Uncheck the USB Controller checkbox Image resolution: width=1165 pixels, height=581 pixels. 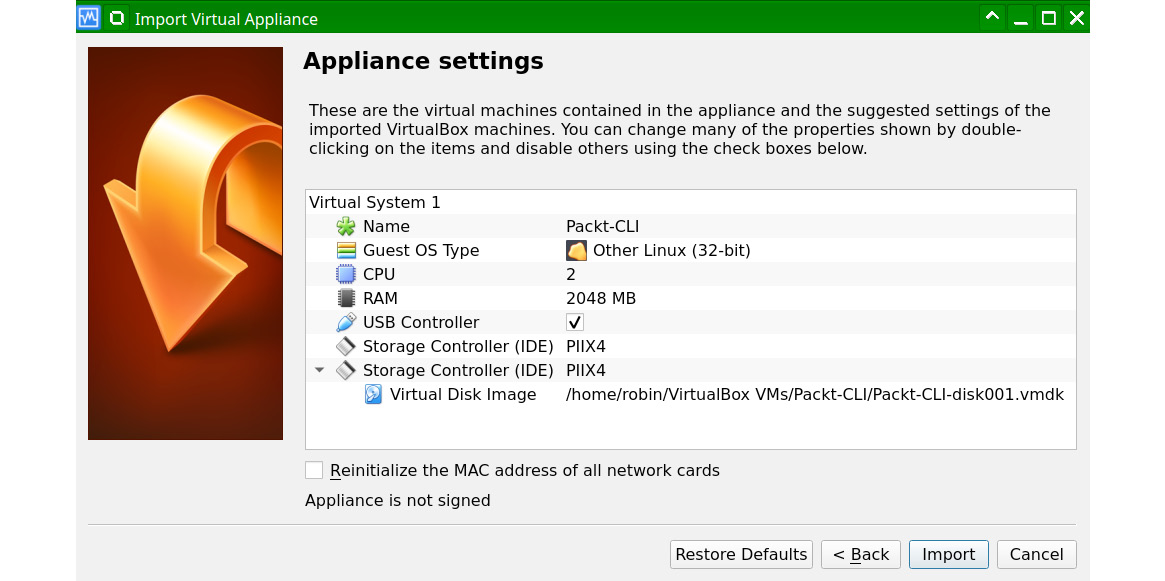[575, 322]
